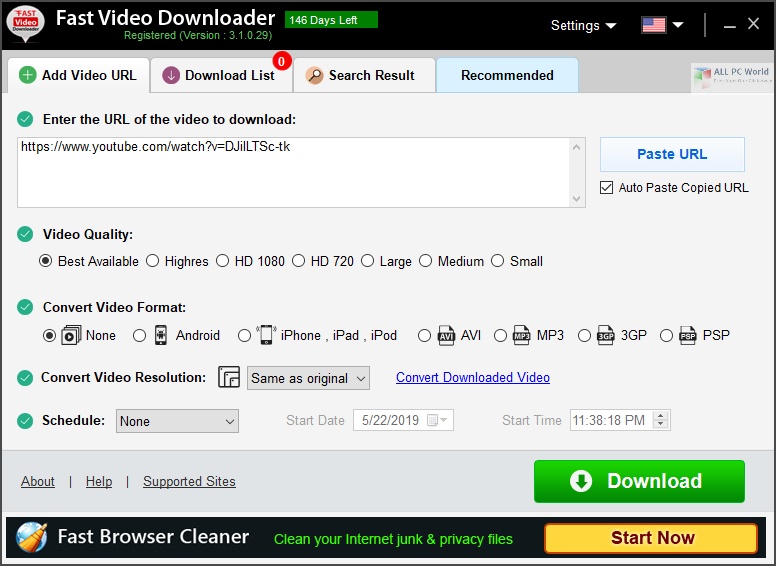776x566 pixels.
Task: Click the calendar icon in the Start Date field
Action: [432, 420]
